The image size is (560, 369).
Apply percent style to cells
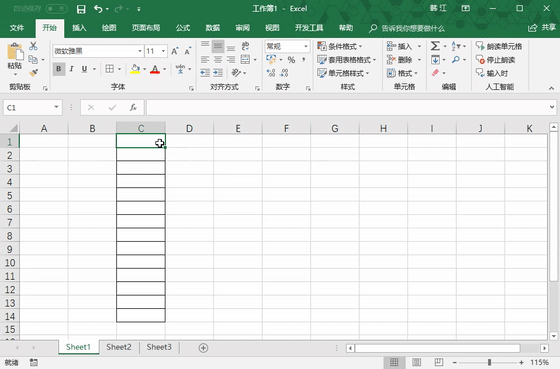click(x=291, y=60)
